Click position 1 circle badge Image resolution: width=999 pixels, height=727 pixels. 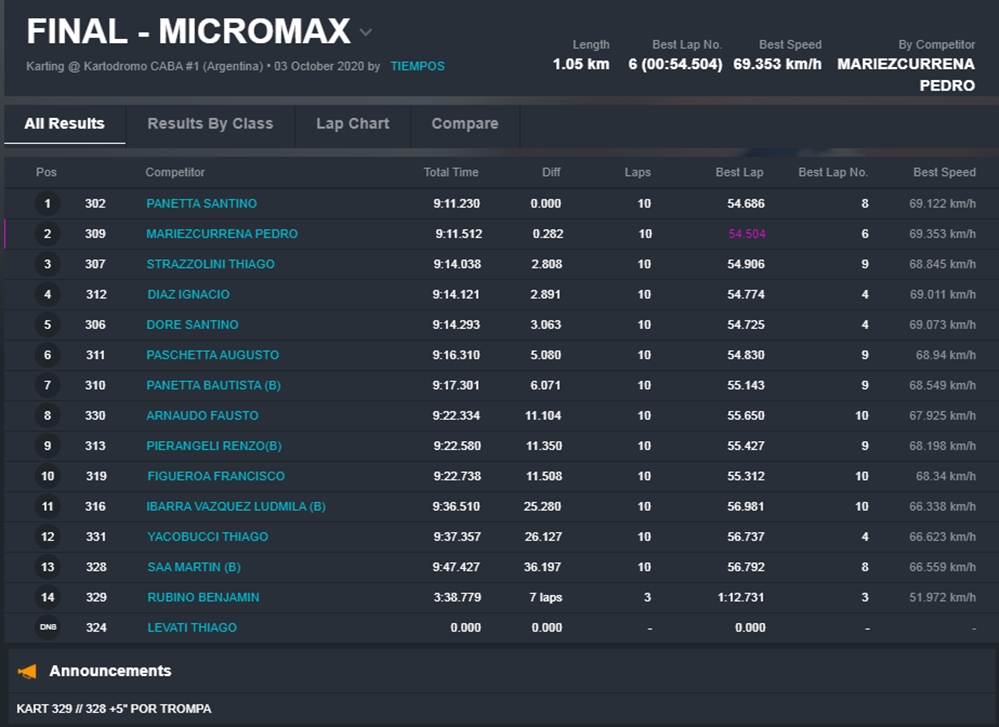[47, 204]
